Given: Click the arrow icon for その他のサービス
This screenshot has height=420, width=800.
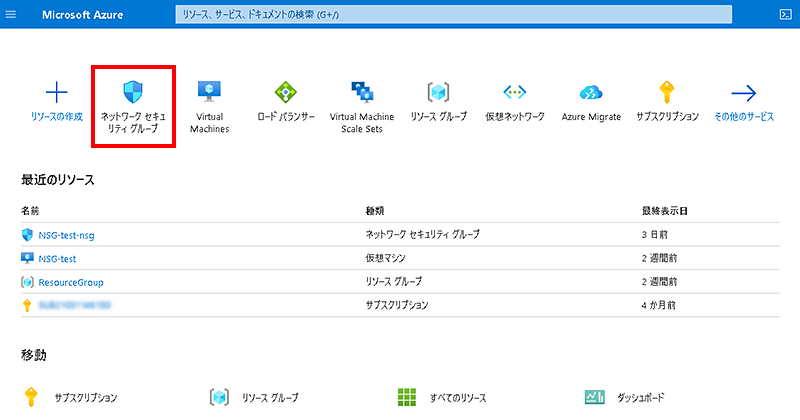Looking at the screenshot, I should click(744, 93).
